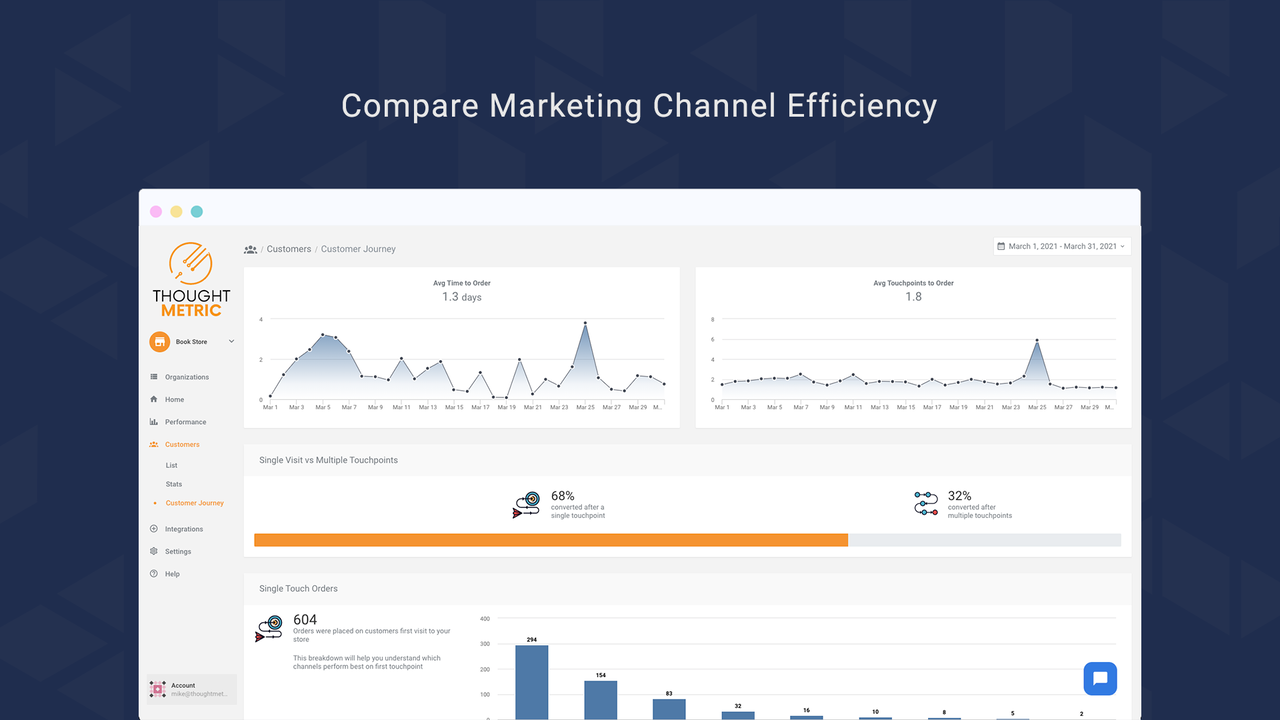Click the Settings gear icon

click(x=154, y=551)
